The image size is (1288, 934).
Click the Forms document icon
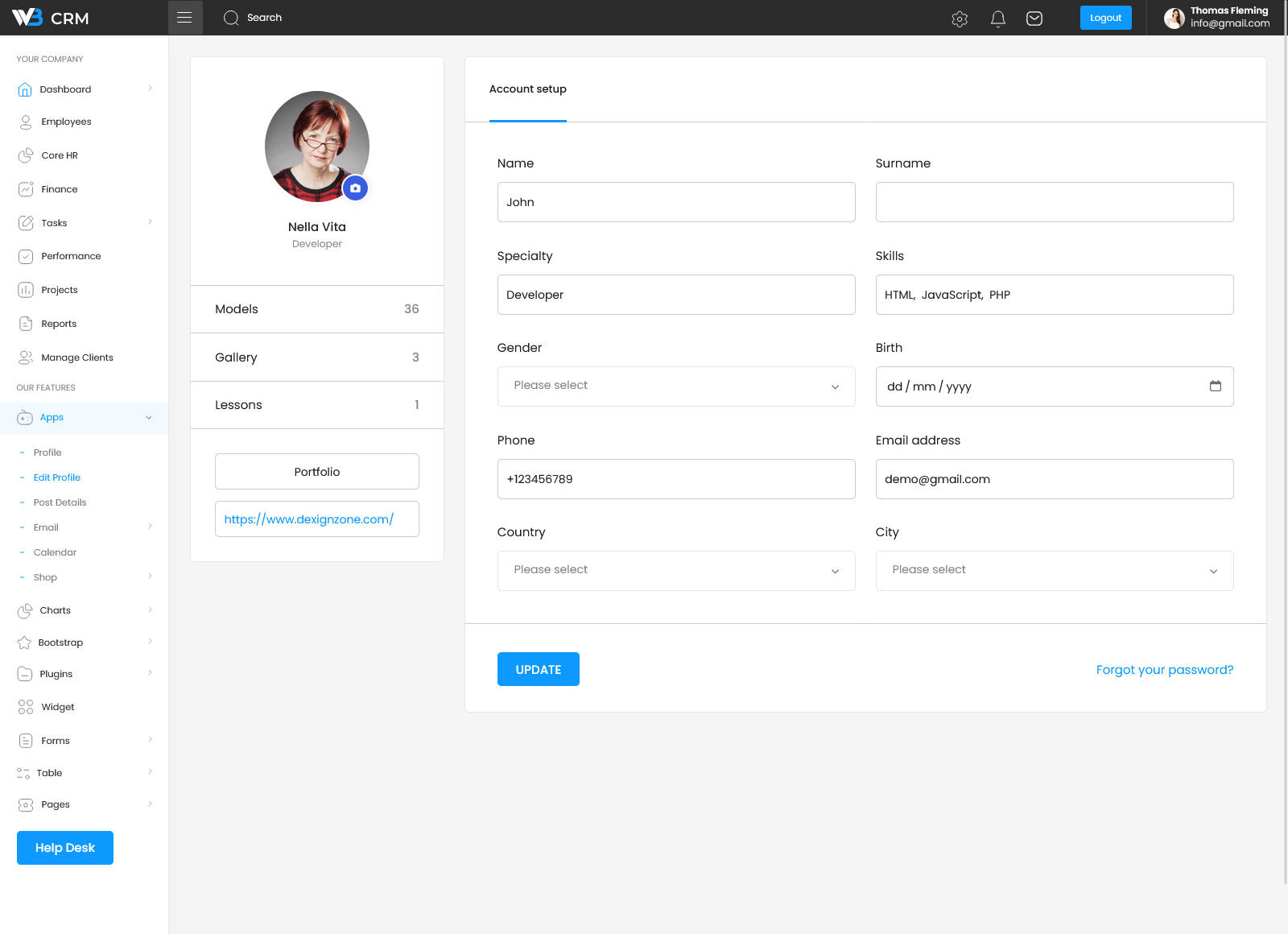click(x=26, y=741)
